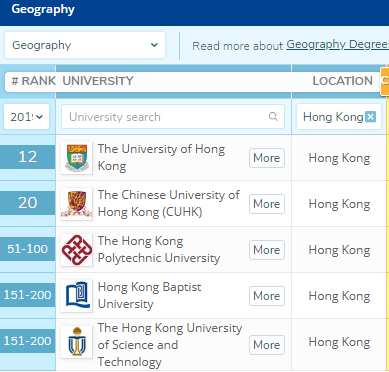This screenshot has width=389, height=372.
Task: Open The Chinese University of Hong Kong (CUHK) link
Action: (x=169, y=203)
